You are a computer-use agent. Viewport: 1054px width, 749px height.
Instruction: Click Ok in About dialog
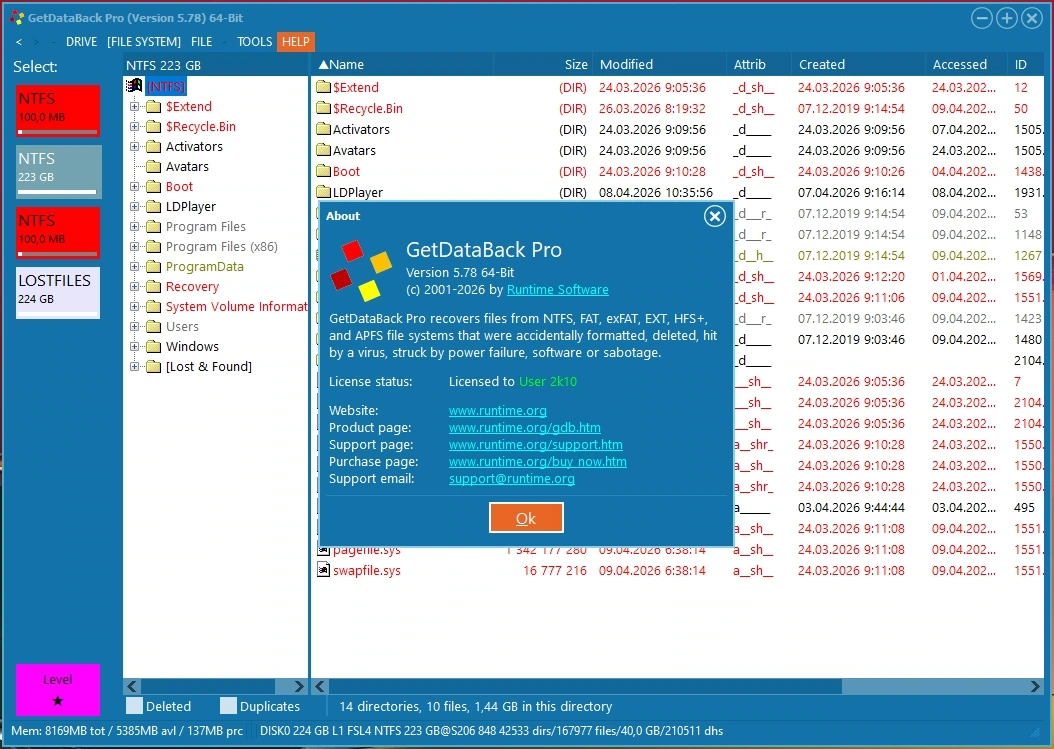tap(526, 518)
